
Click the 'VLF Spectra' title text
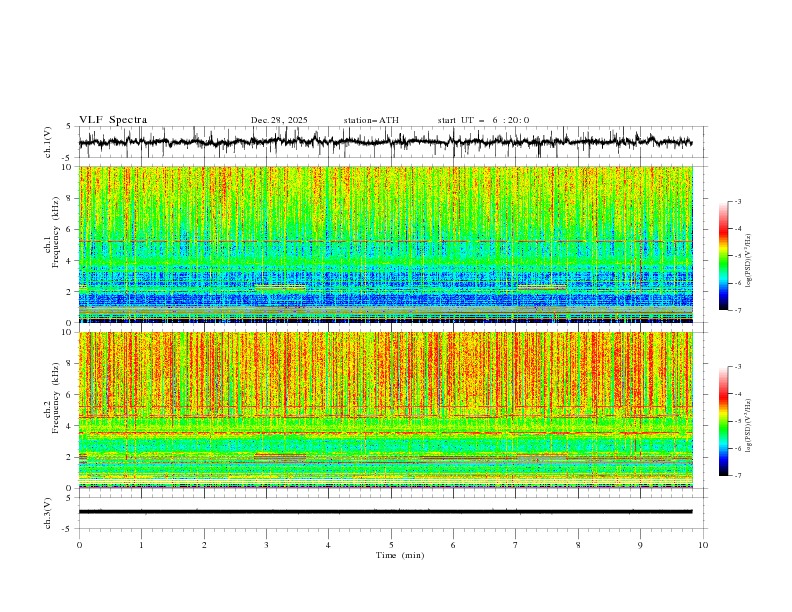[113, 120]
